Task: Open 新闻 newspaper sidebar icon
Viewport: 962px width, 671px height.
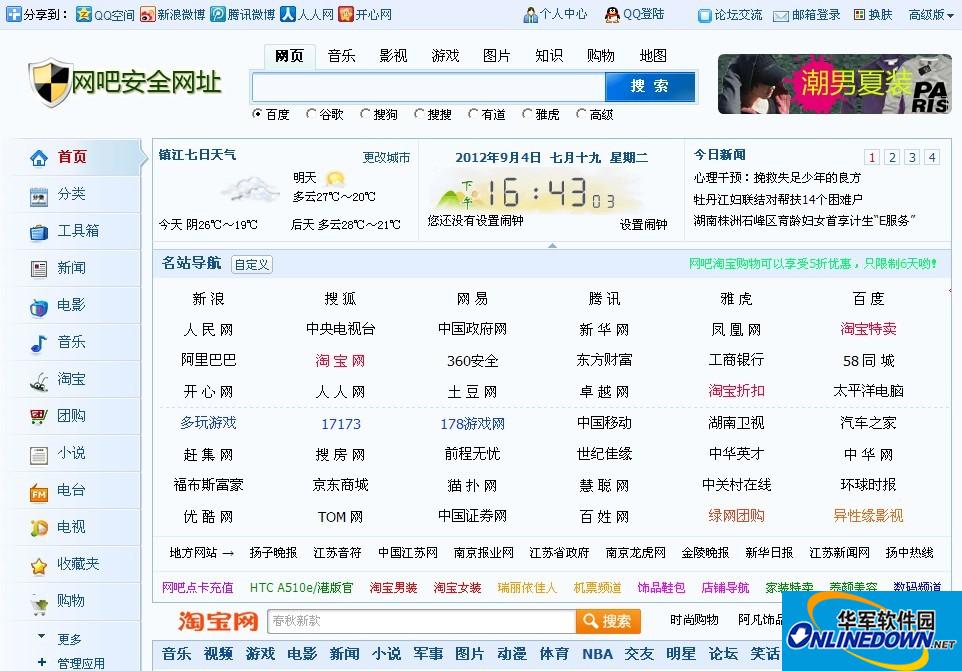Action: (39, 269)
